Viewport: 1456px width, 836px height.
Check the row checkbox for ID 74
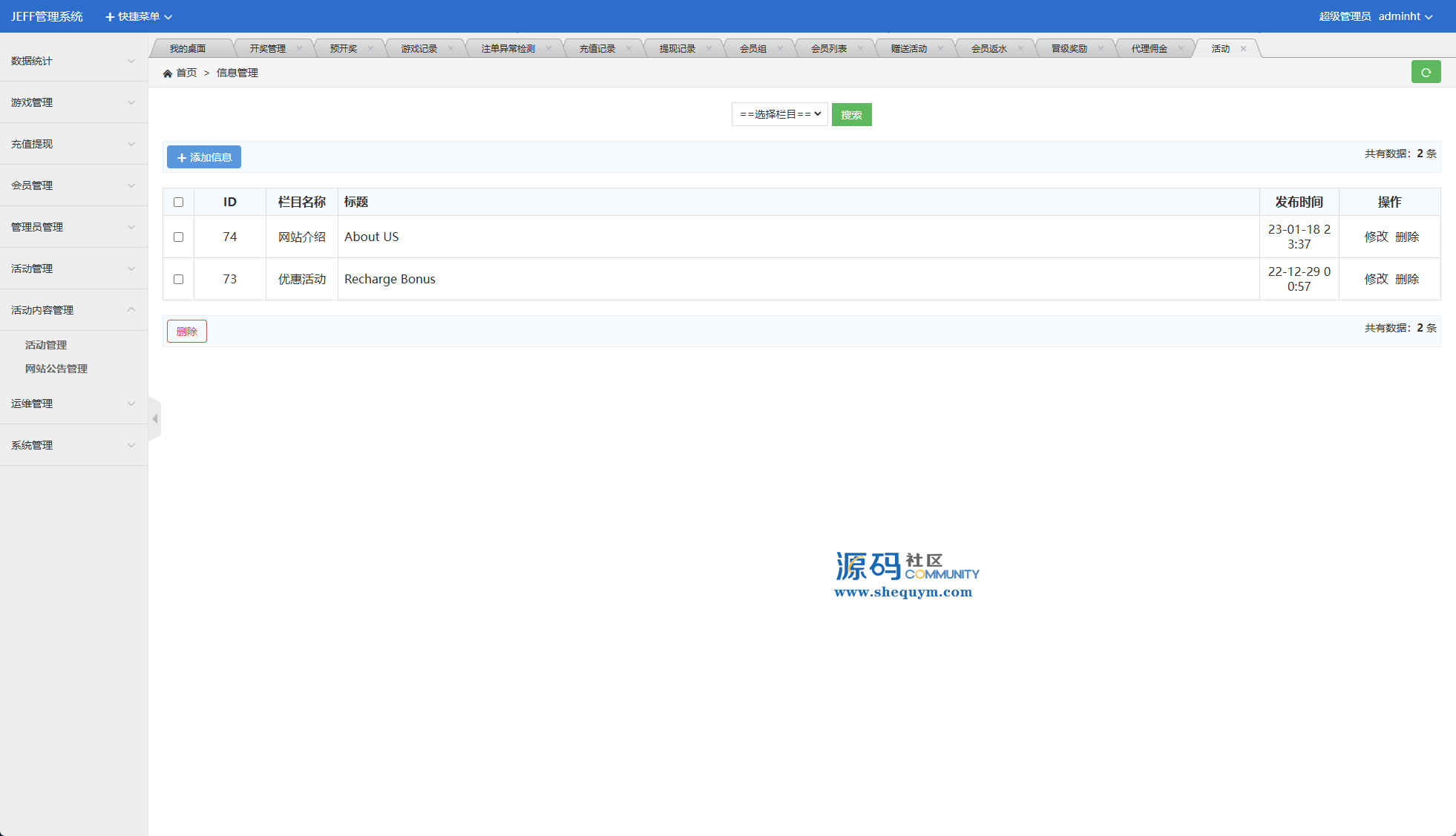178,237
